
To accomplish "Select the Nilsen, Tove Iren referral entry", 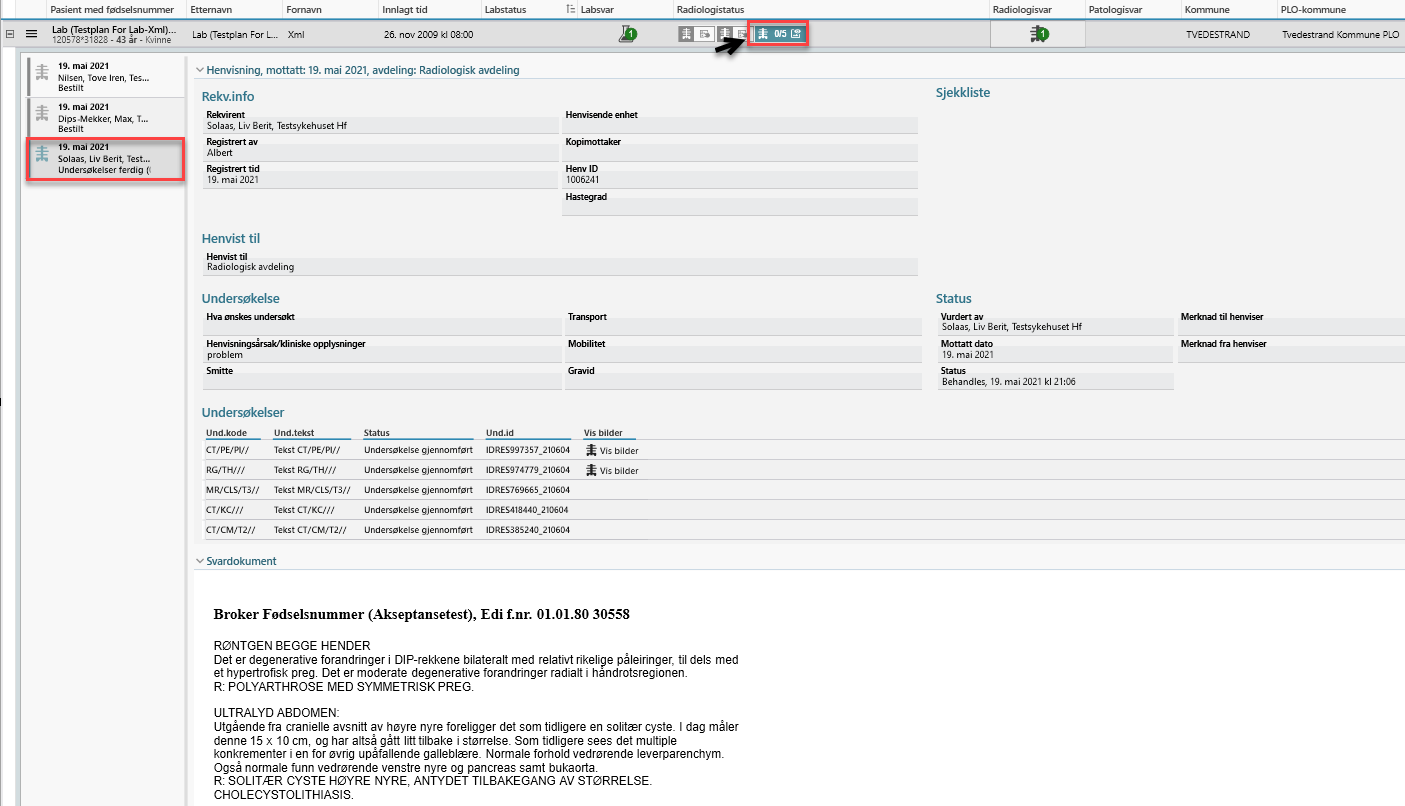I will [x=105, y=77].
